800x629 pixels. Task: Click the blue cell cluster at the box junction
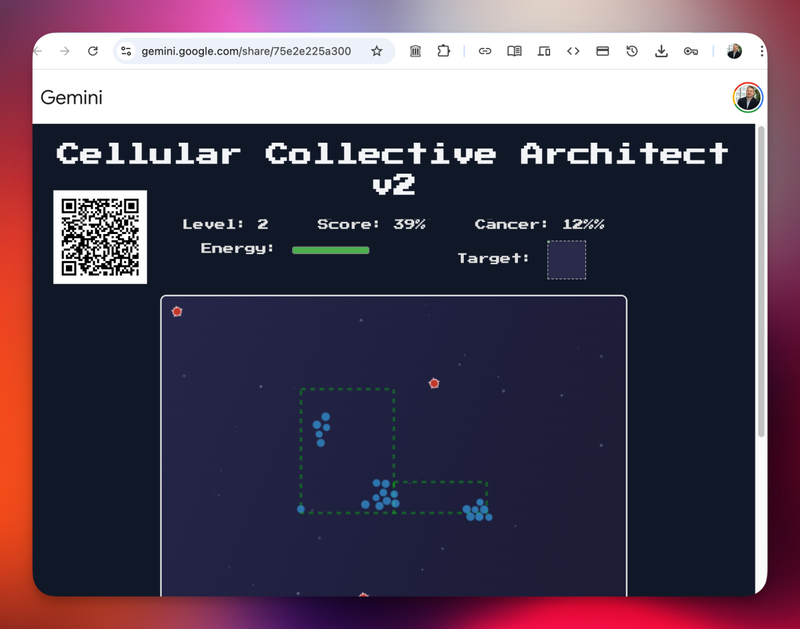coord(383,494)
